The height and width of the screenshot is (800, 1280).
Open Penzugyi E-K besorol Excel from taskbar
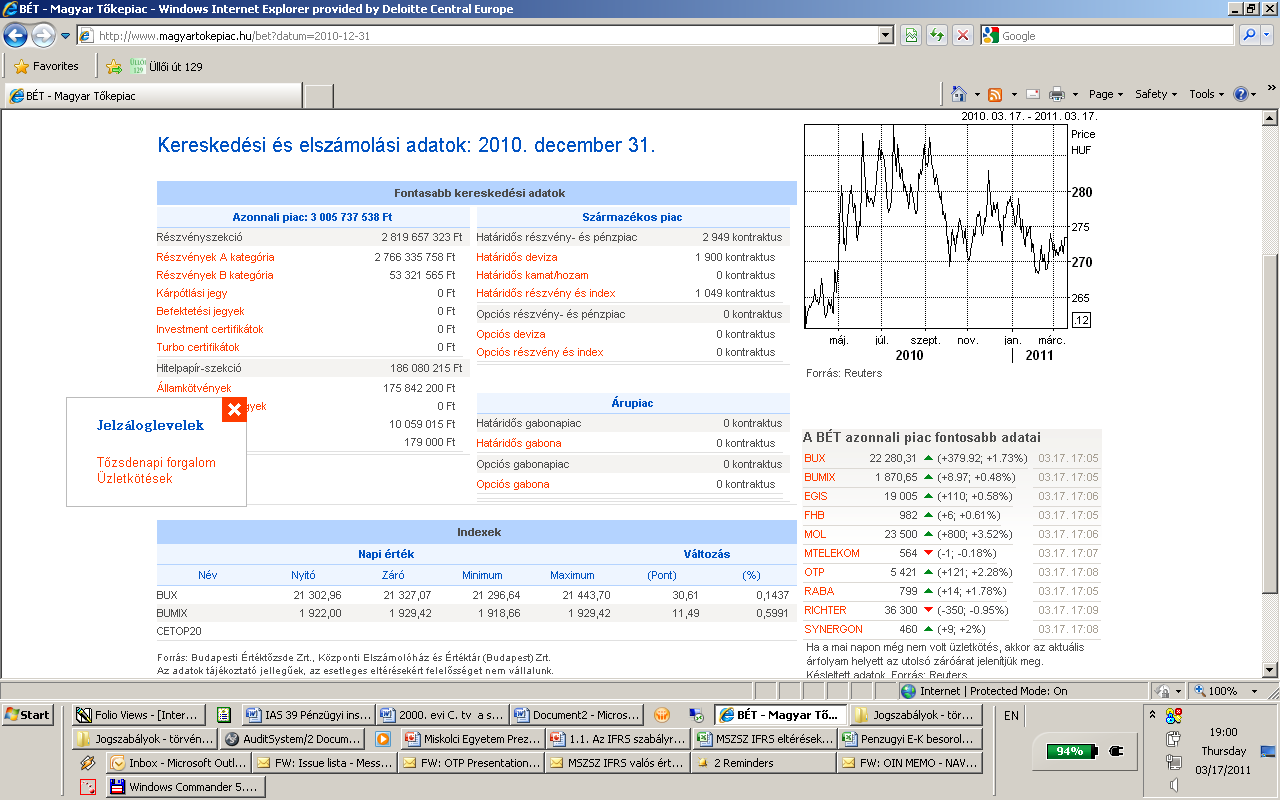coord(911,739)
